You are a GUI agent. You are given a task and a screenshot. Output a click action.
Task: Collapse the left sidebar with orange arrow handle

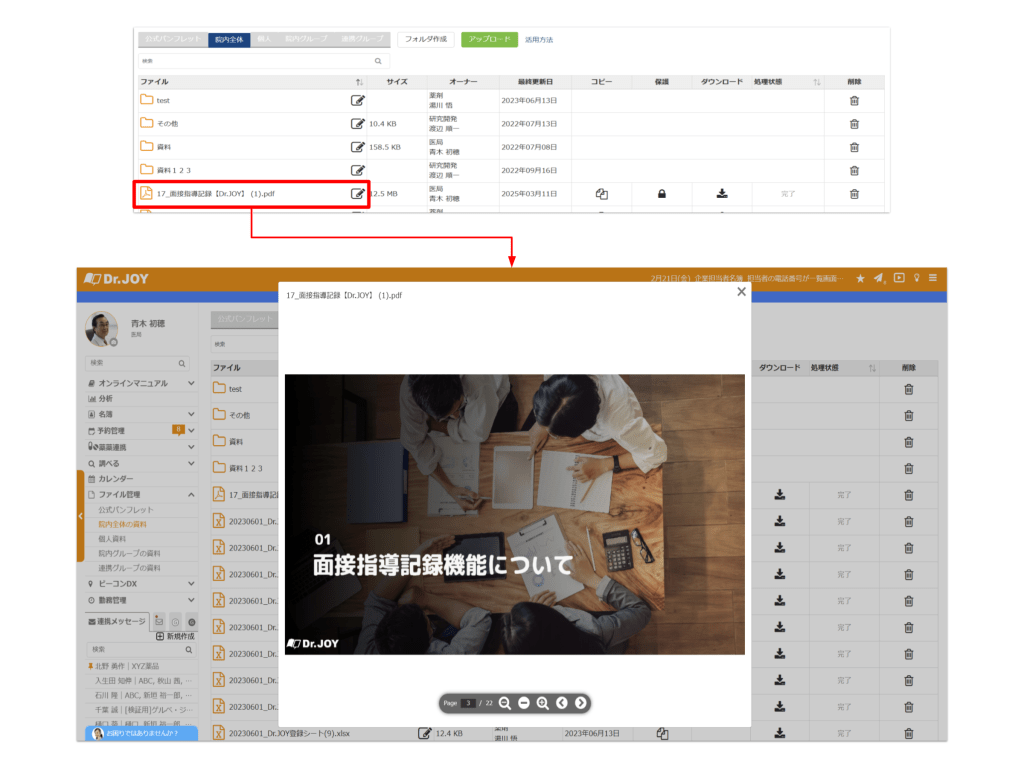tap(80, 515)
